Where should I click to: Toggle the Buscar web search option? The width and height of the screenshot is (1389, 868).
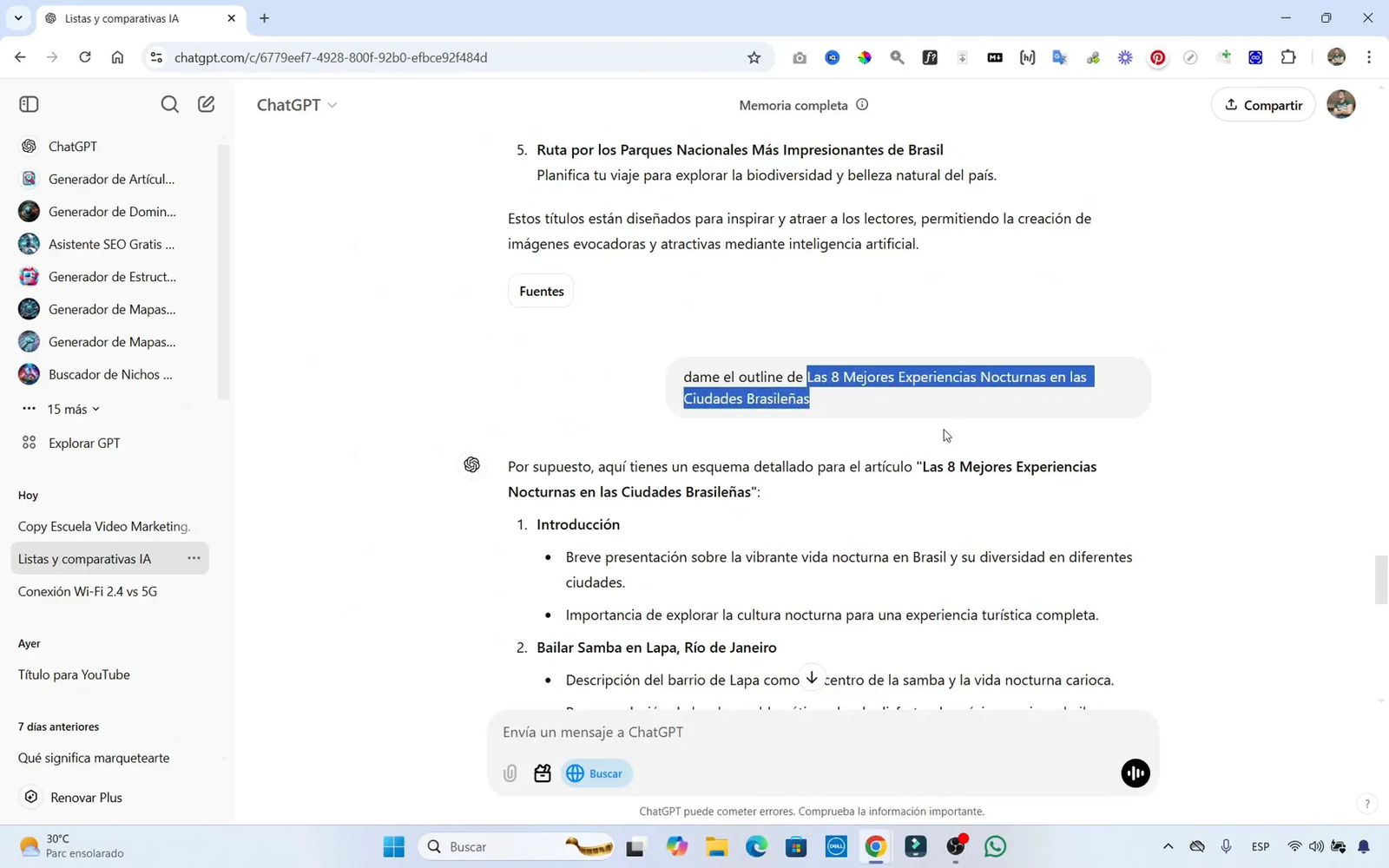(596, 773)
